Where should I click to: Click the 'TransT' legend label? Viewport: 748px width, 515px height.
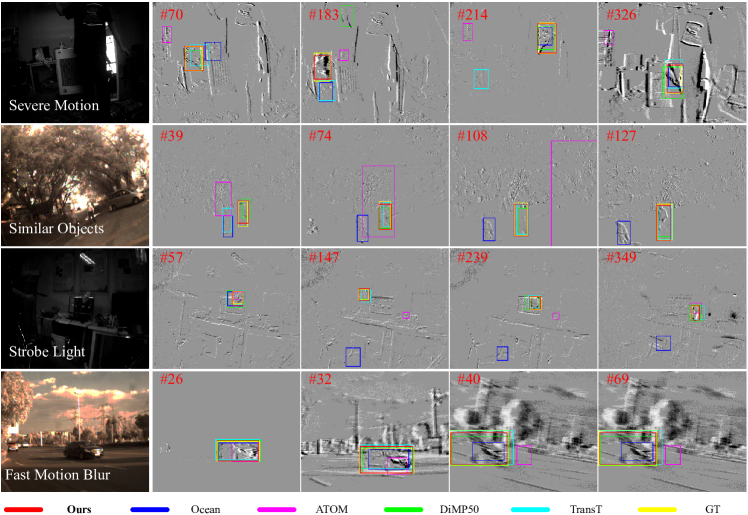click(586, 509)
